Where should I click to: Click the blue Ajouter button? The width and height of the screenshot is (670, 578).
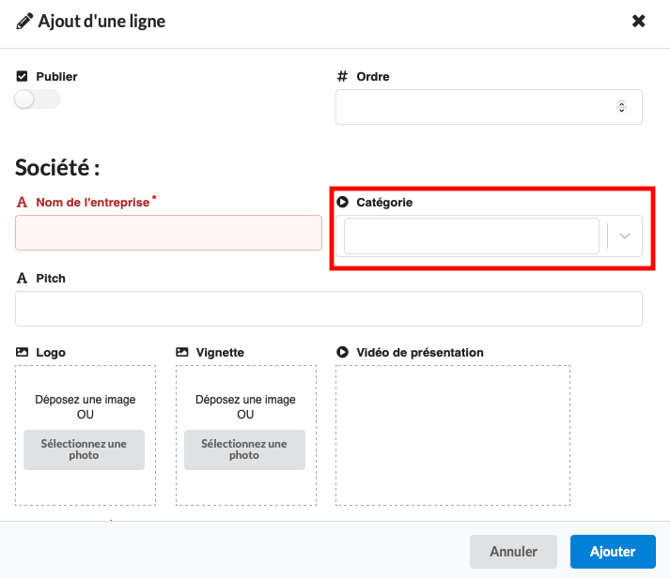click(x=612, y=551)
